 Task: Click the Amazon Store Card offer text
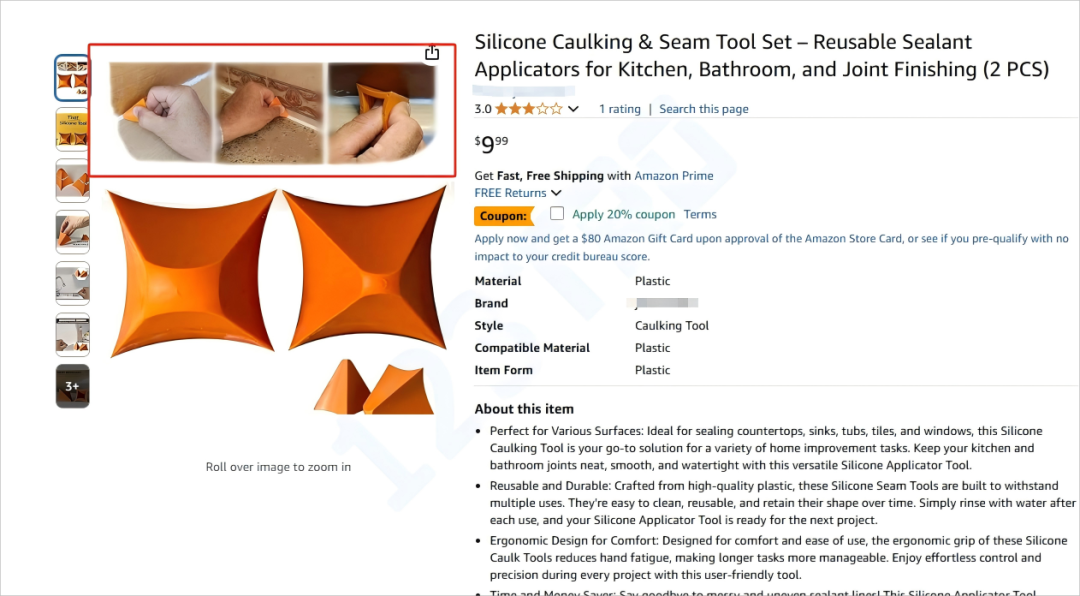(771, 247)
